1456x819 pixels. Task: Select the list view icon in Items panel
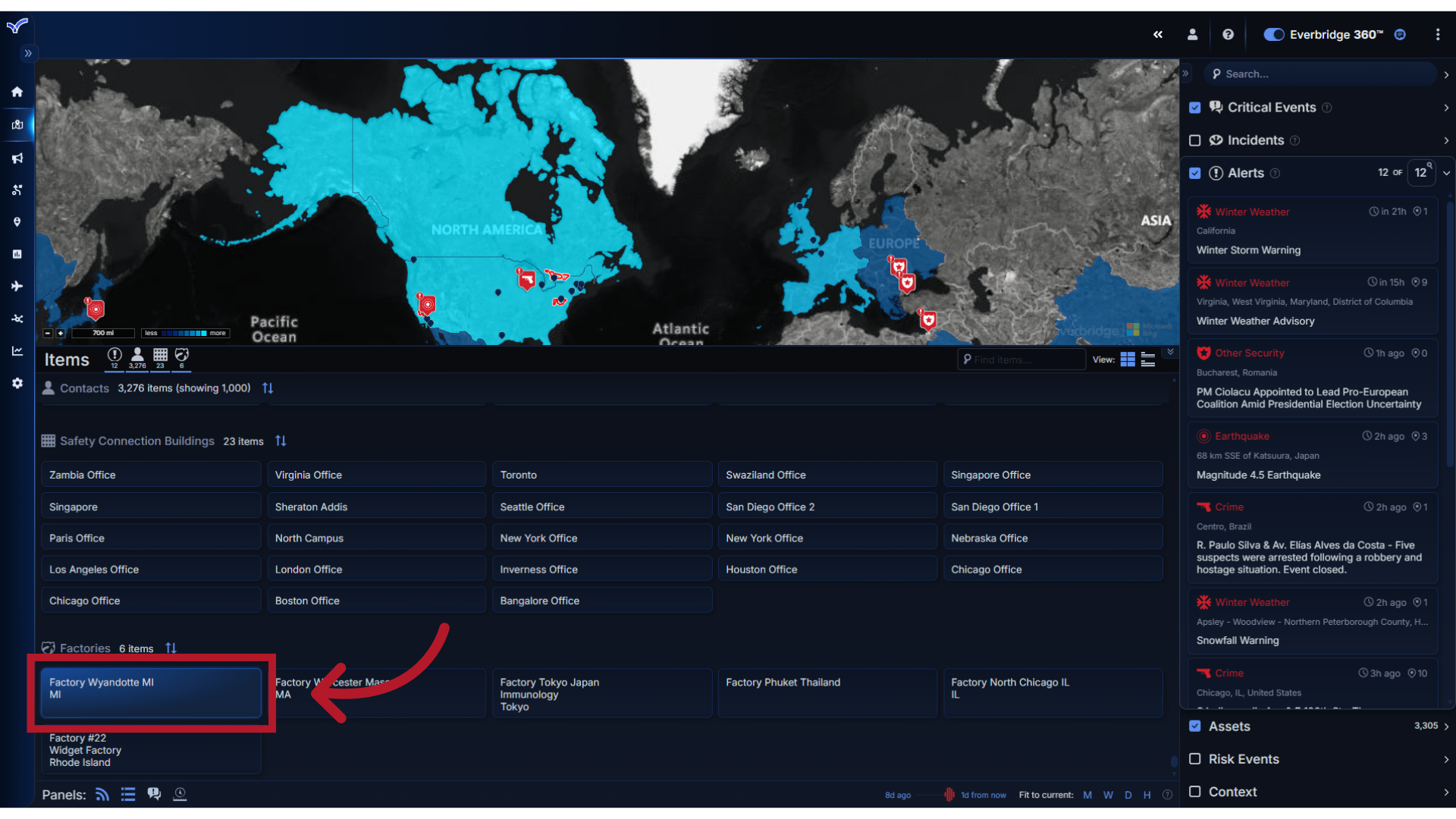[x=1148, y=359]
